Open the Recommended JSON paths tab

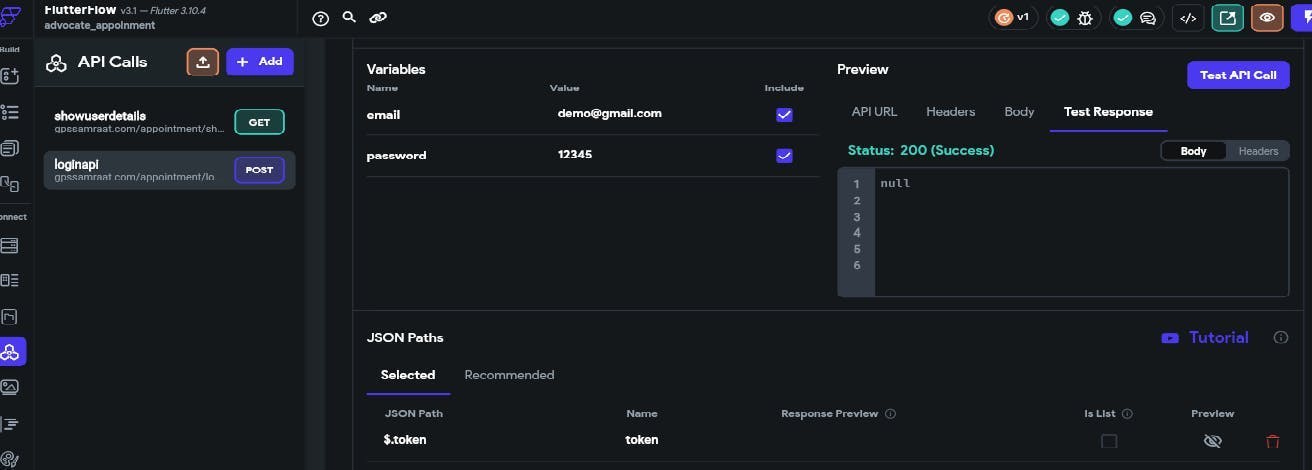point(509,375)
